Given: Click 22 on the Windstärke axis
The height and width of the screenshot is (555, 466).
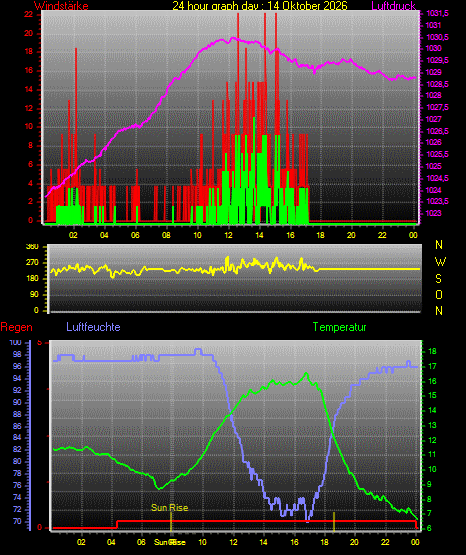Looking at the screenshot, I should tap(28, 14).
